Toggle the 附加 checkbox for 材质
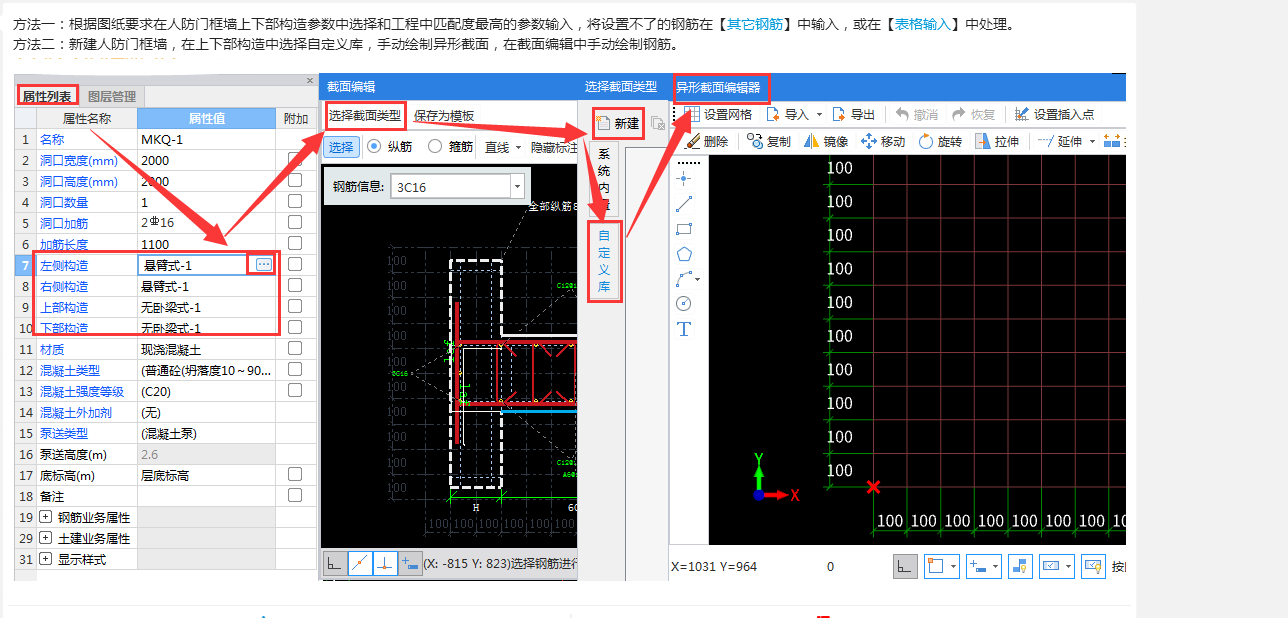 pos(295,349)
